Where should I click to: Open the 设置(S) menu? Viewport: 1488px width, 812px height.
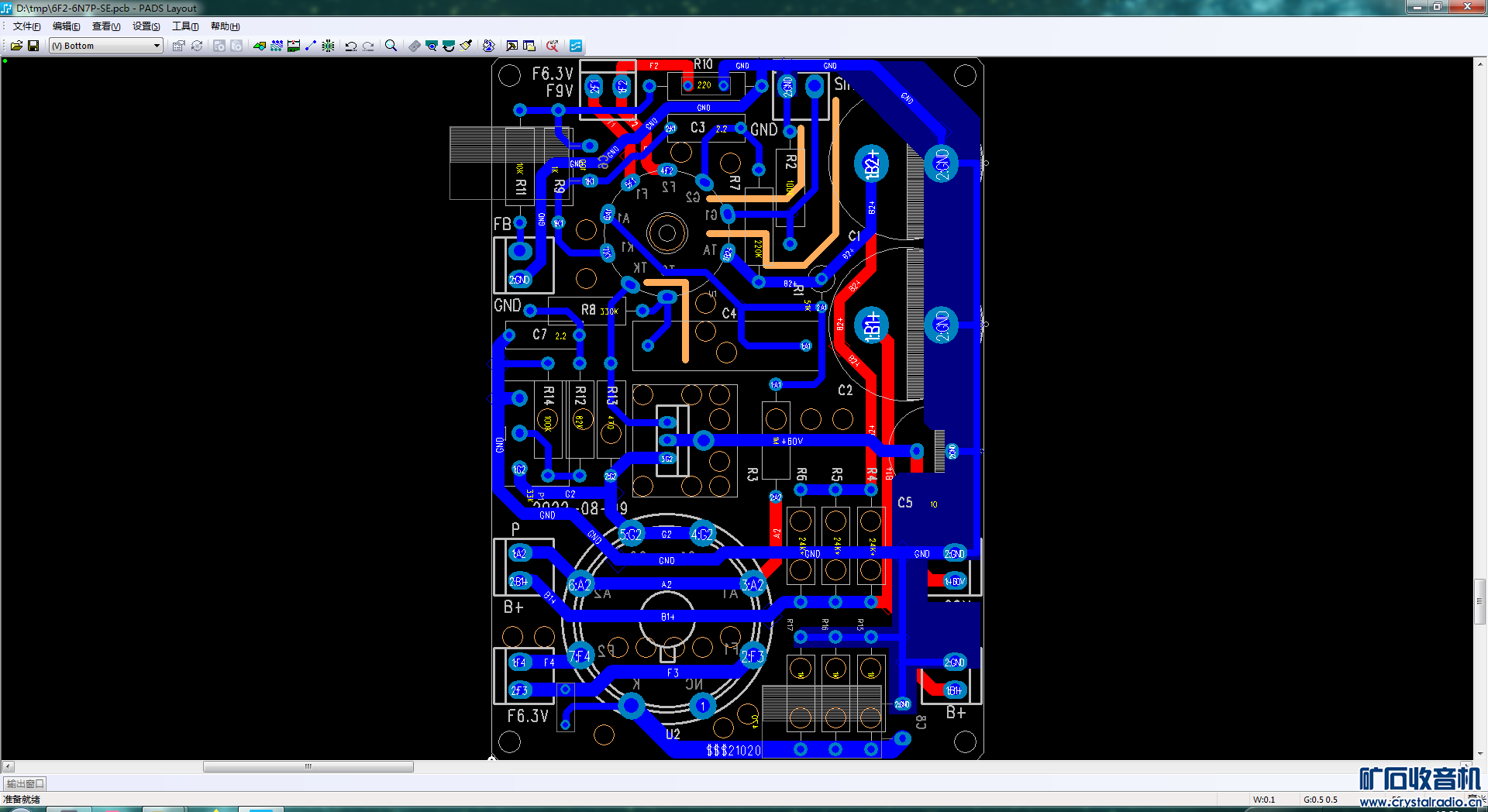146,26
